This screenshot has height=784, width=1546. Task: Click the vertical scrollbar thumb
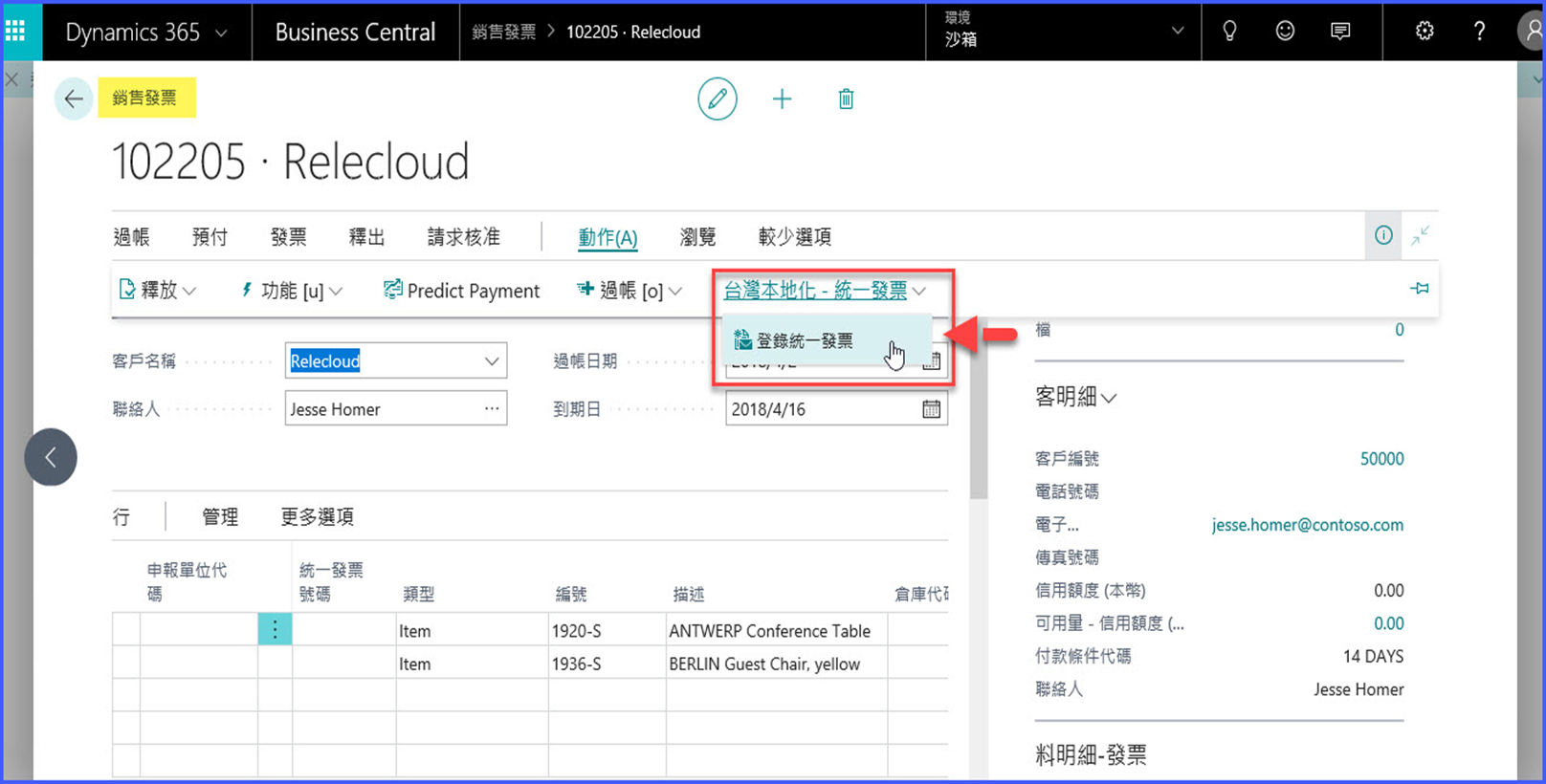[978, 409]
